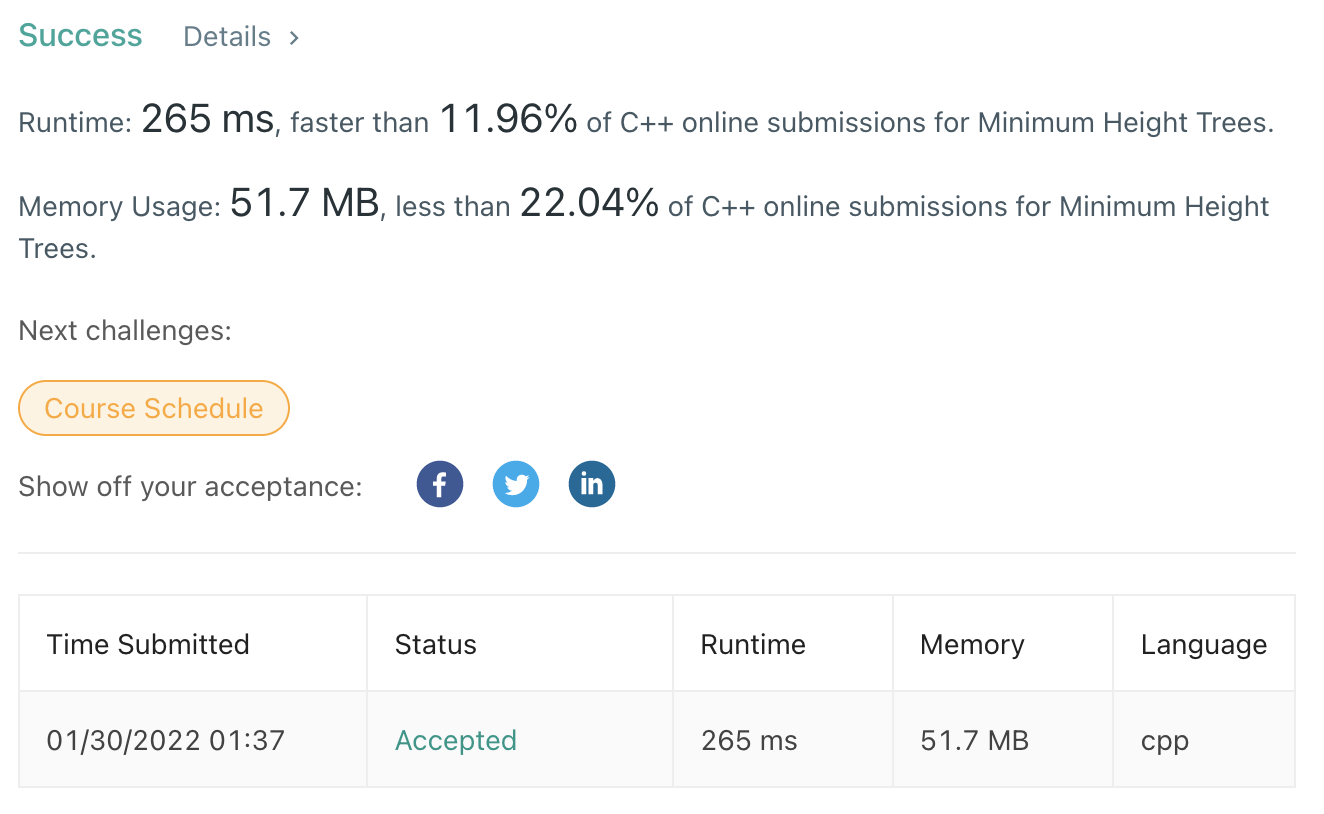Open the Details link
The width and height of the screenshot is (1324, 814).
(227, 37)
